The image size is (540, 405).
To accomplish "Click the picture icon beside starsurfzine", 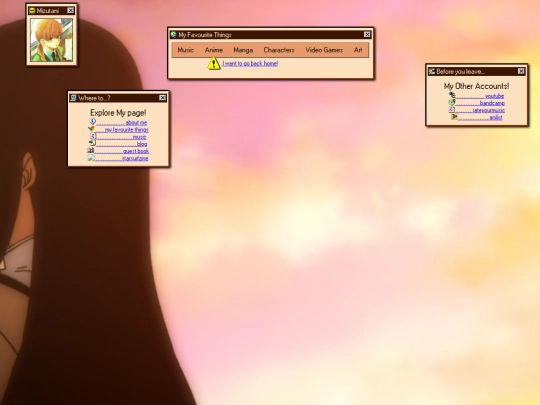I will [91, 157].
